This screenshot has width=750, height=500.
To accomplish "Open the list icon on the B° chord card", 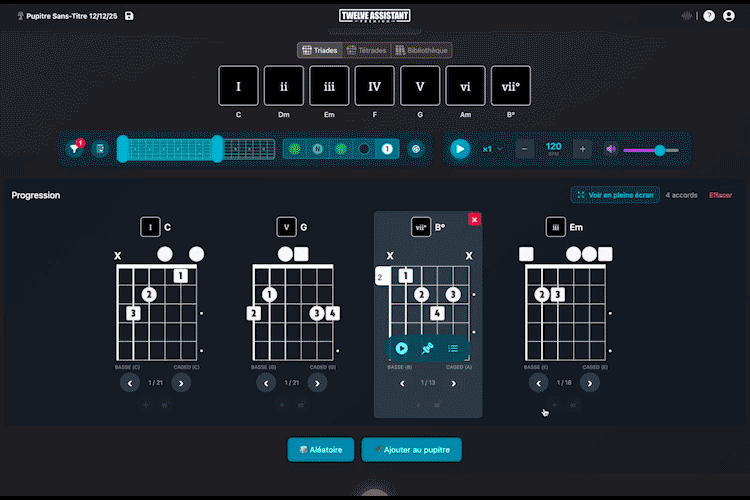I will (x=453, y=348).
